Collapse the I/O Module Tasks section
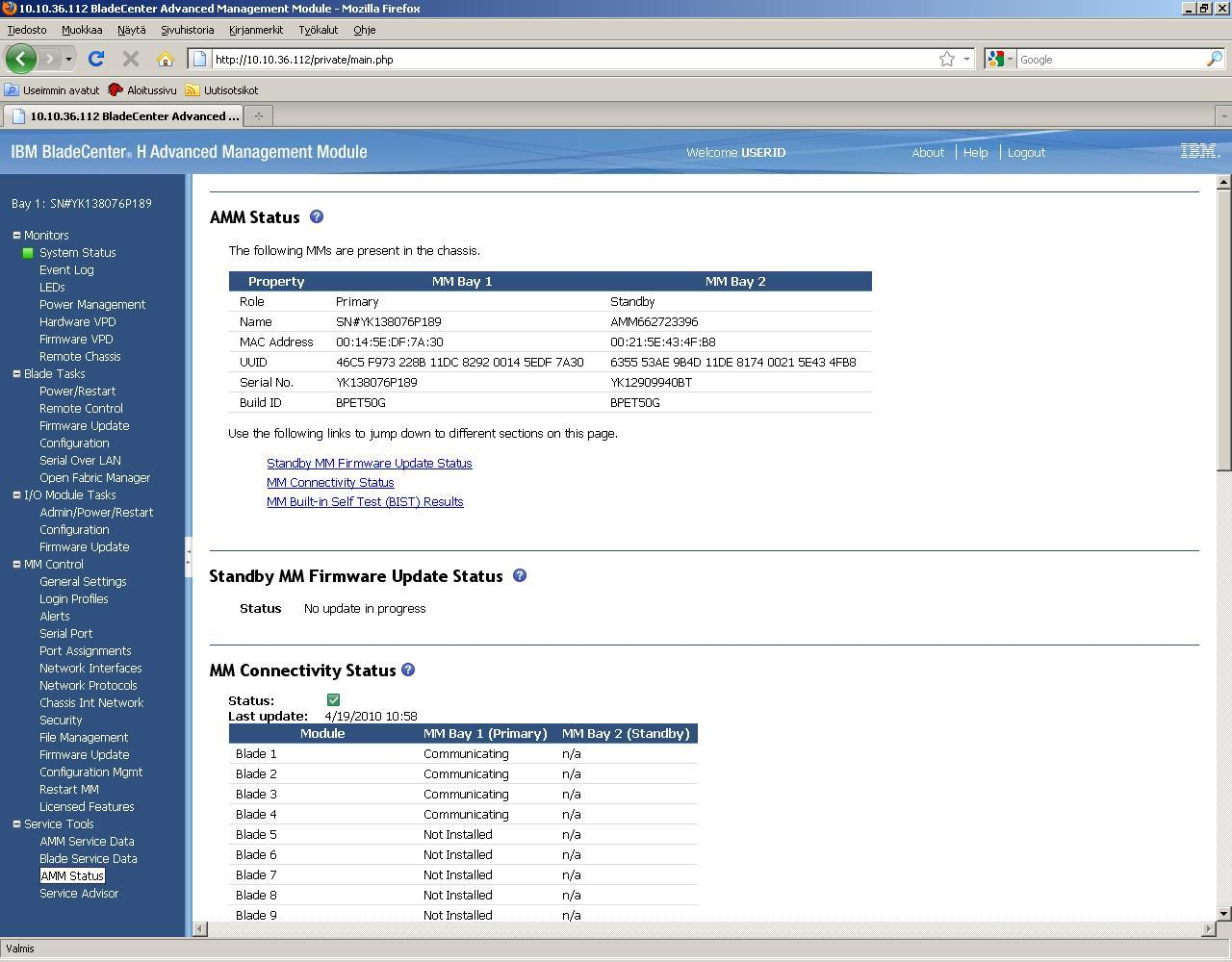1232x962 pixels. pos(16,494)
